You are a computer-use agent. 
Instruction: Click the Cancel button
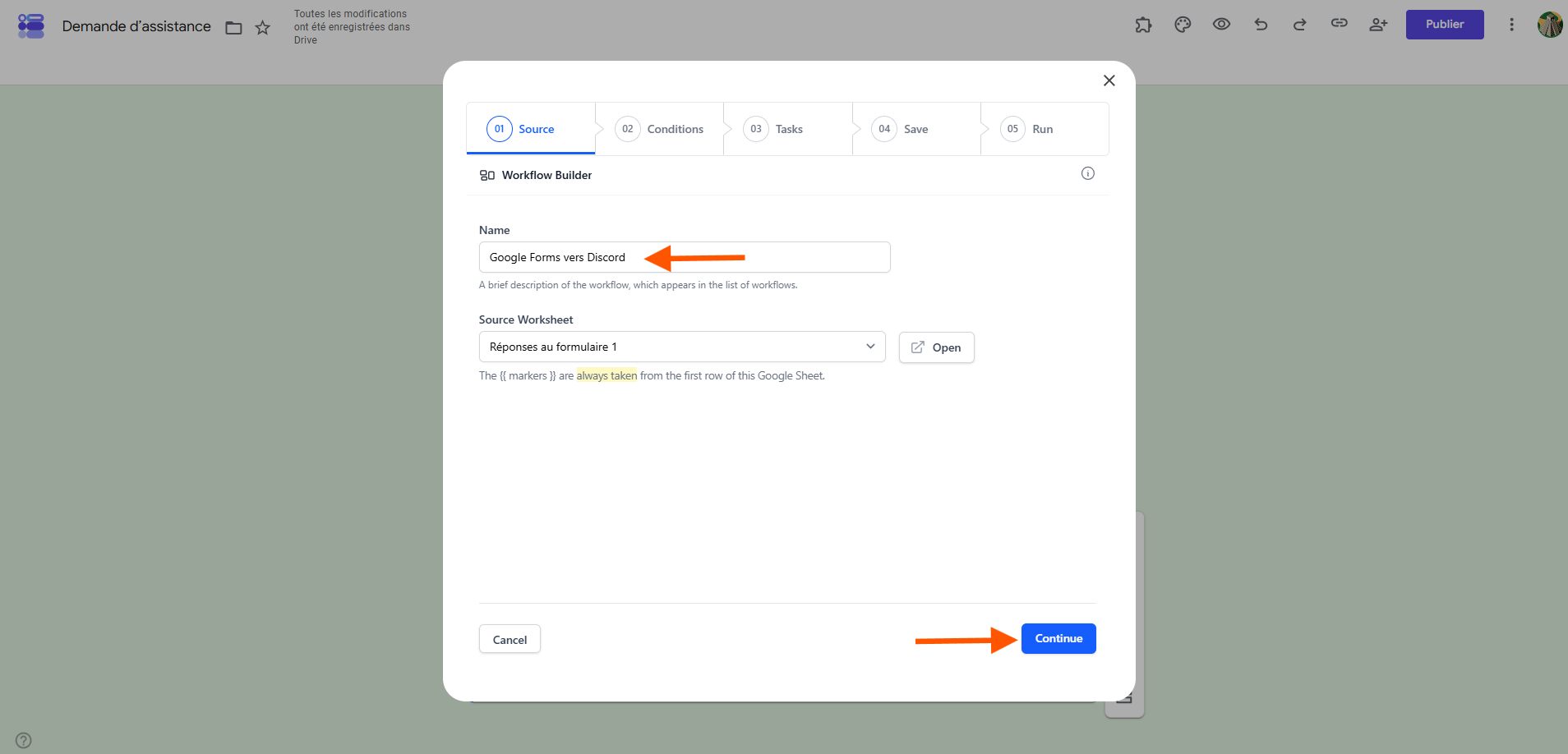510,639
